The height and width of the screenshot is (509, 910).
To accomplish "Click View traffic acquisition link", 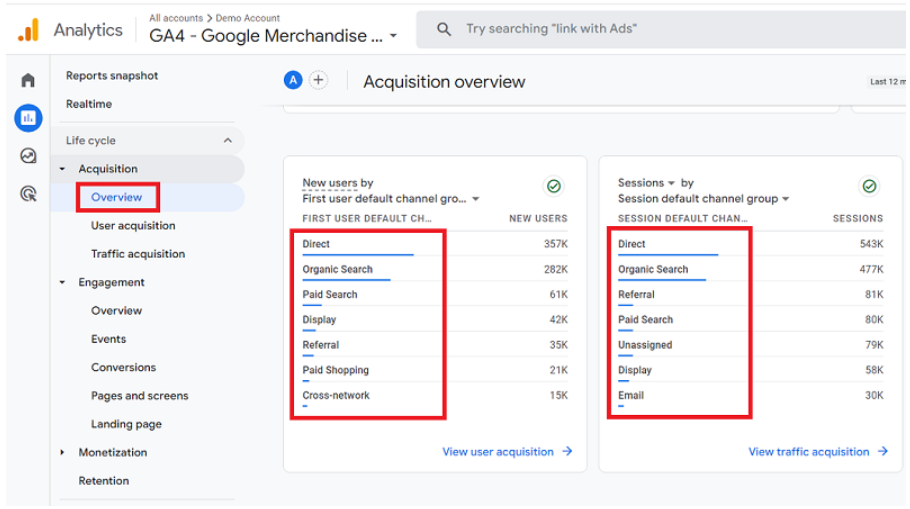I will pos(808,452).
